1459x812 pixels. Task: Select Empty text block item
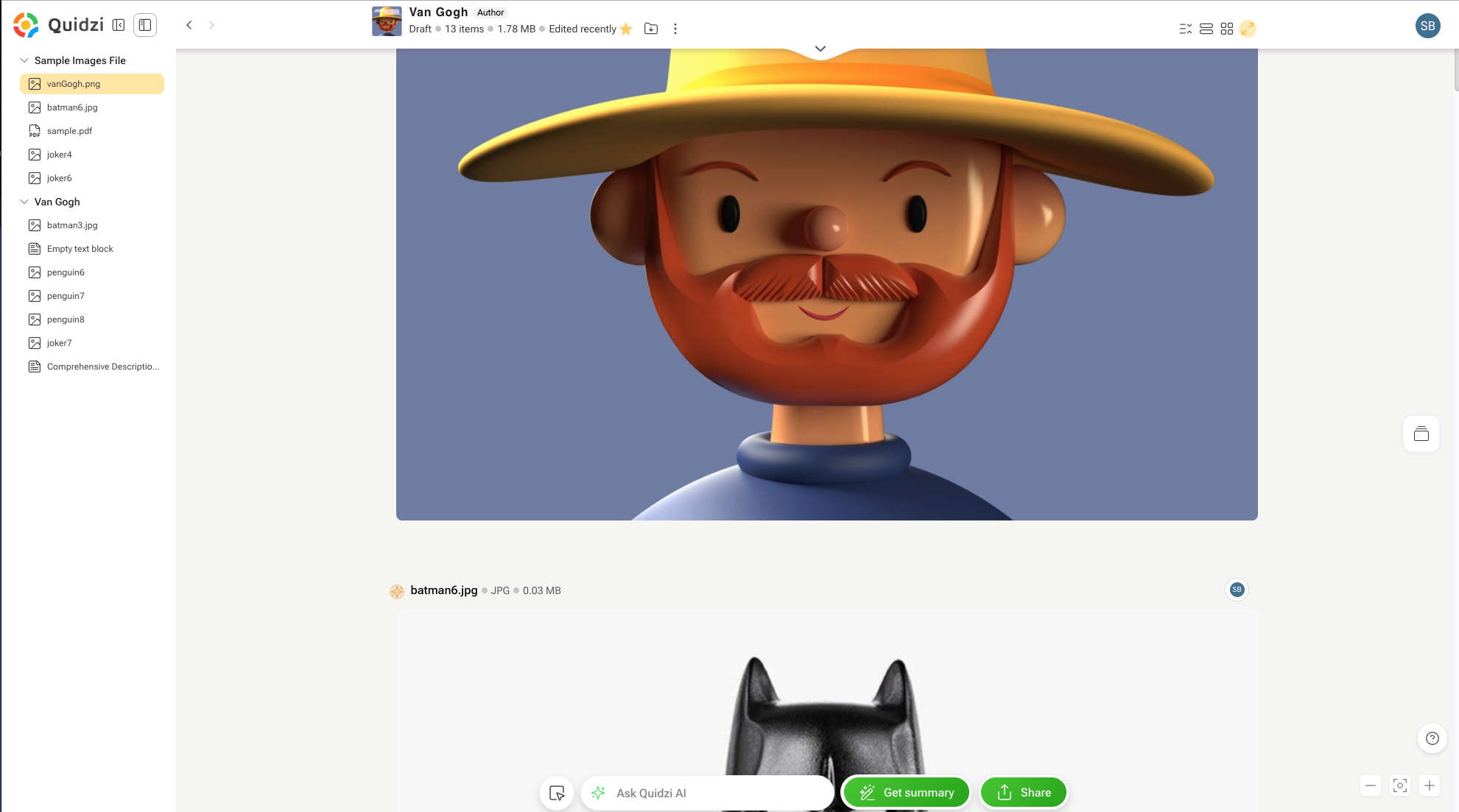coord(80,249)
